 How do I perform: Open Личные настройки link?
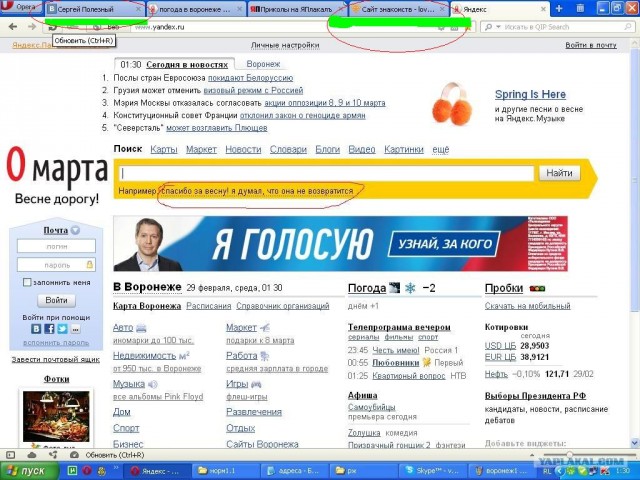pos(285,45)
